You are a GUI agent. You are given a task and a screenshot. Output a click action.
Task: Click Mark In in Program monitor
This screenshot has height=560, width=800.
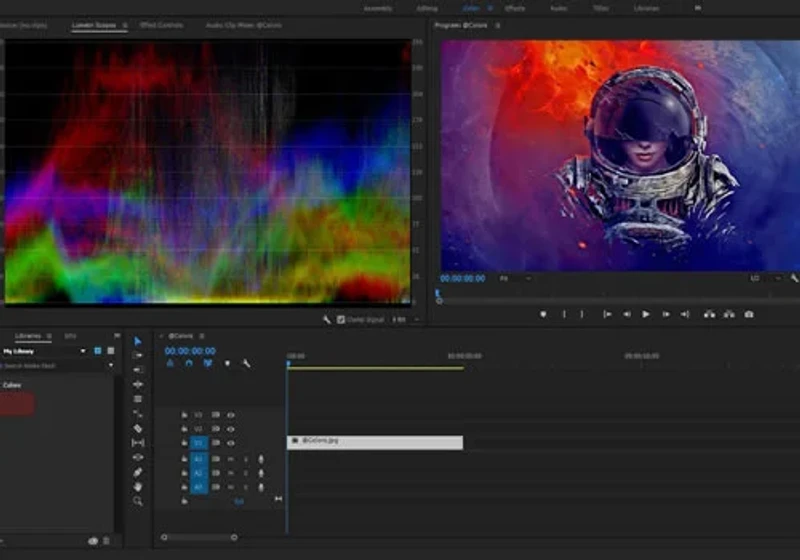(x=564, y=314)
